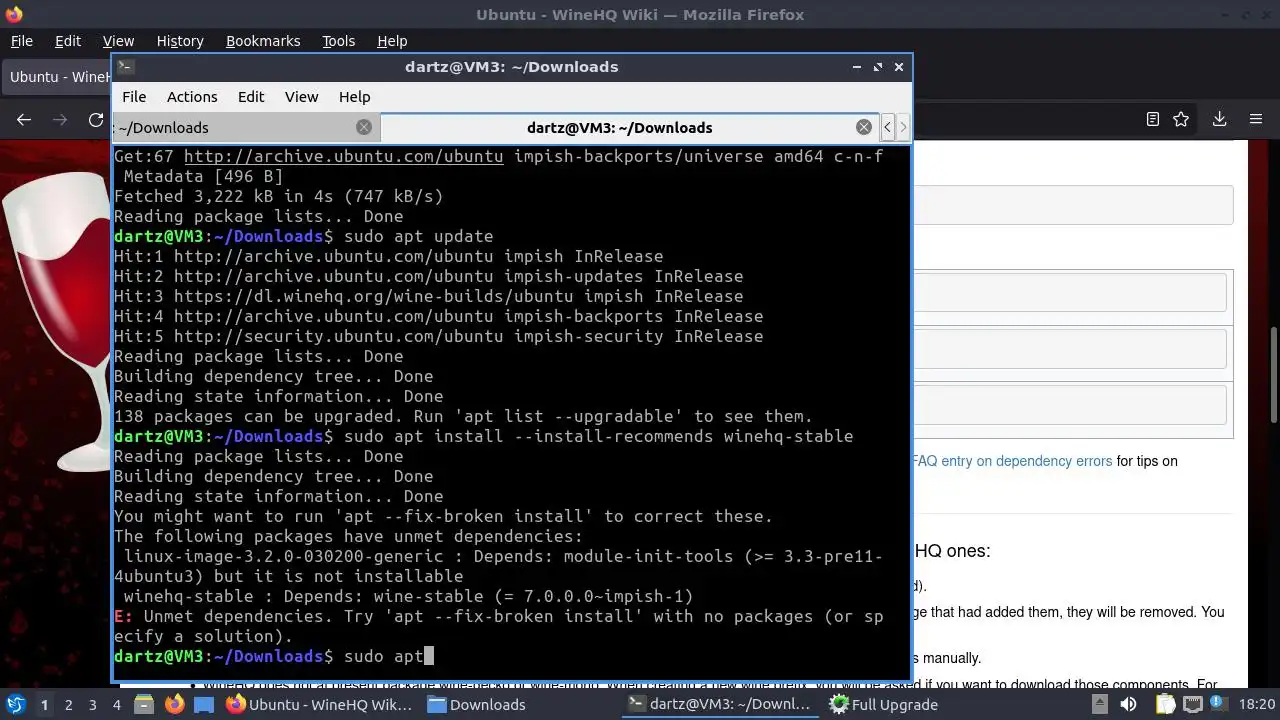Viewport: 1280px width, 720px height.
Task: Click the Firefox forward arrow
Action: pos(60,119)
